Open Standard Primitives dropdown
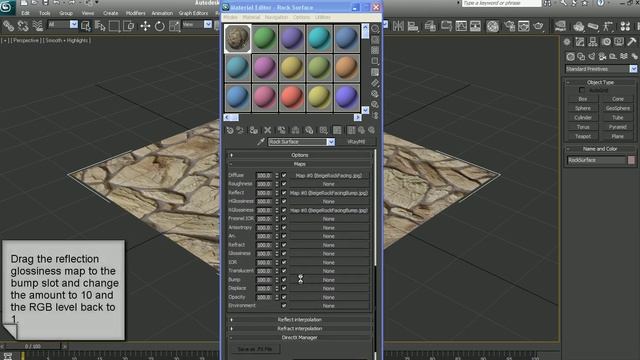The image size is (640, 360). [633, 69]
